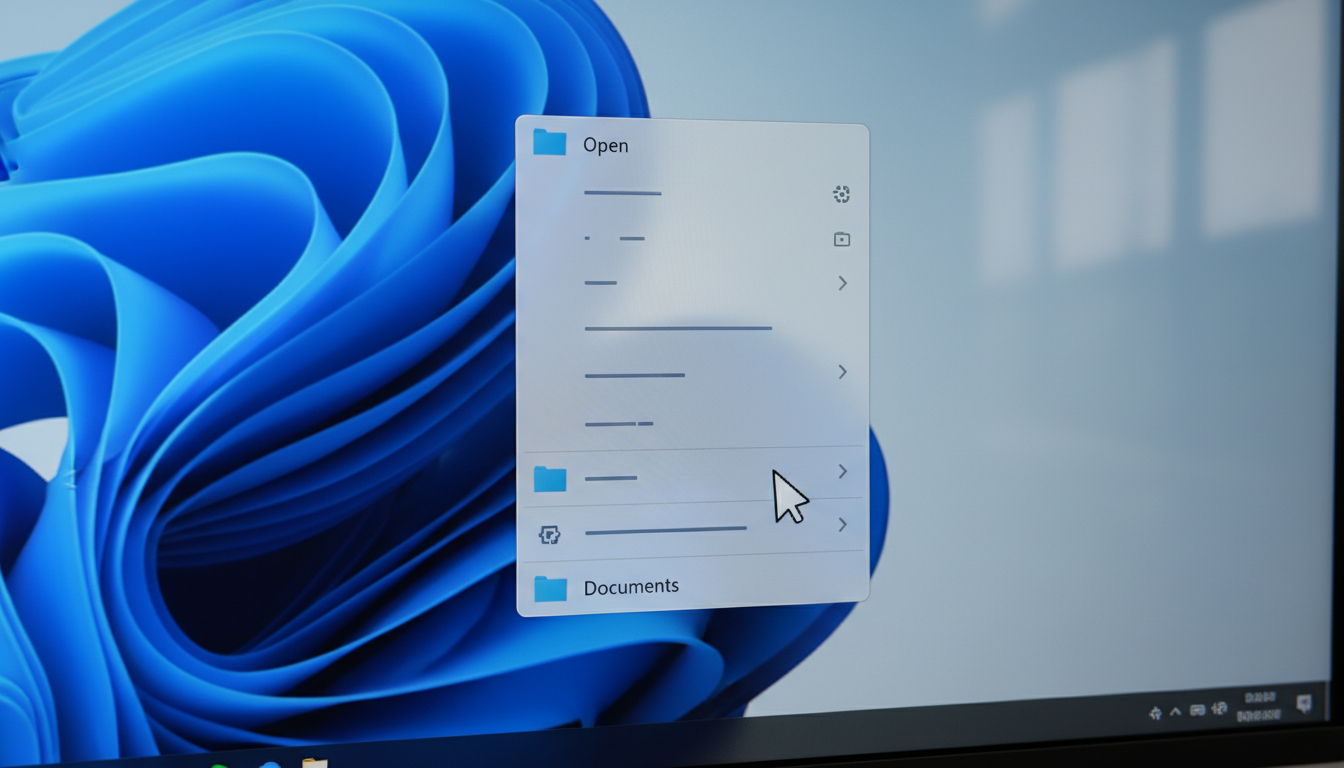Click the folder icon beside Documents
The image size is (1344, 768).
[550, 589]
